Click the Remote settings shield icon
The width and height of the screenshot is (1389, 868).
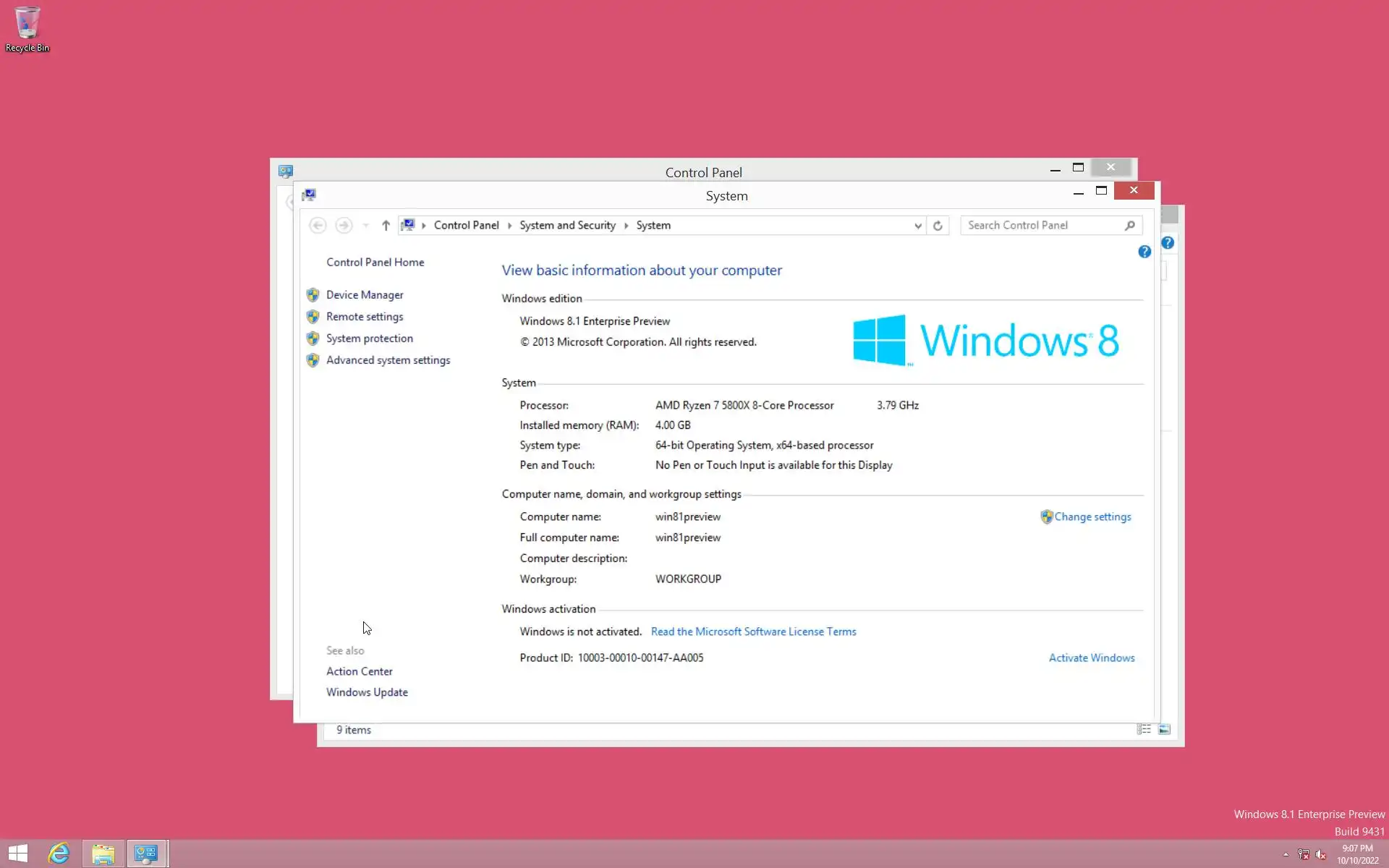[x=313, y=317]
